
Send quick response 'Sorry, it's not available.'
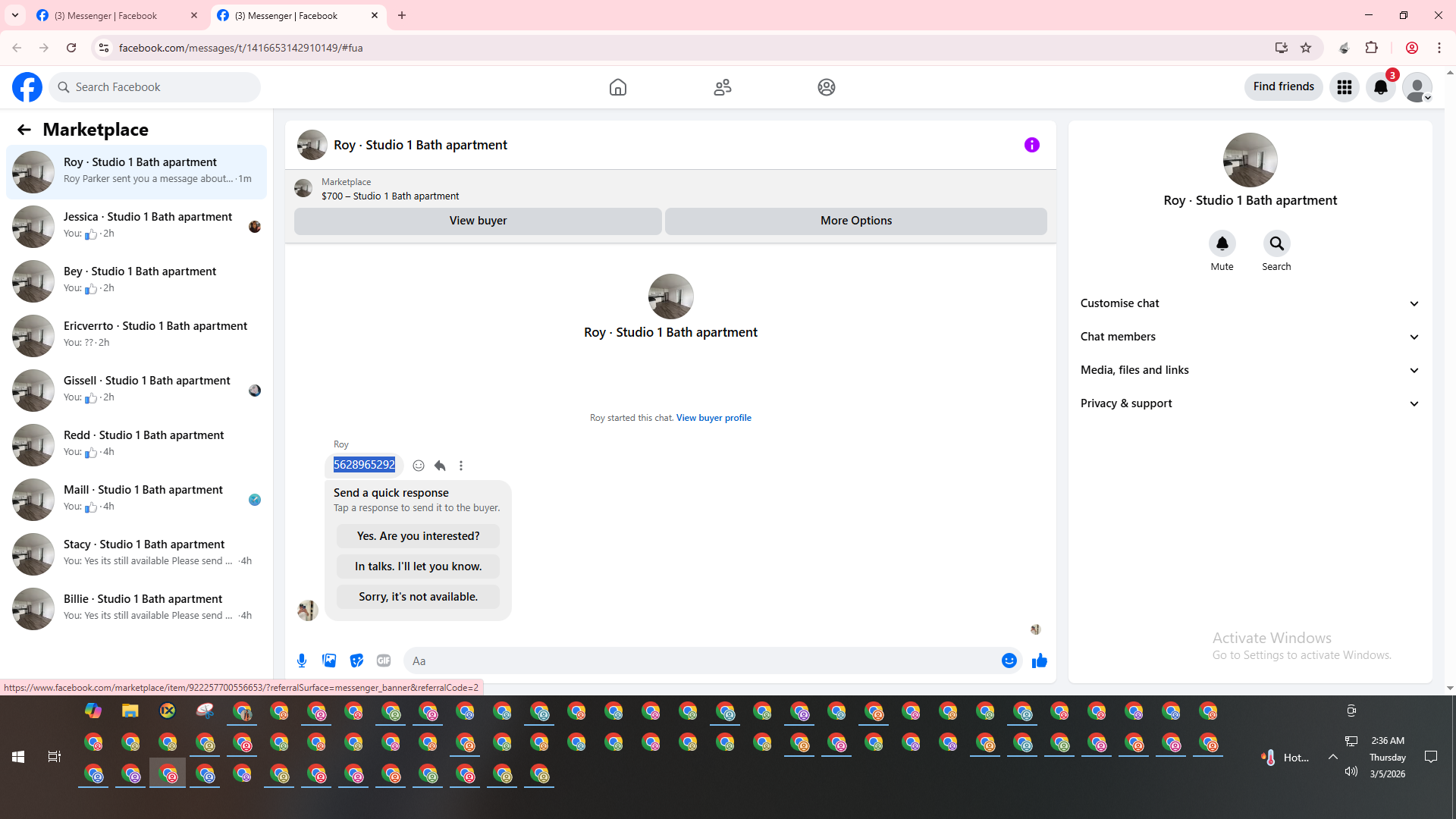coord(419,597)
